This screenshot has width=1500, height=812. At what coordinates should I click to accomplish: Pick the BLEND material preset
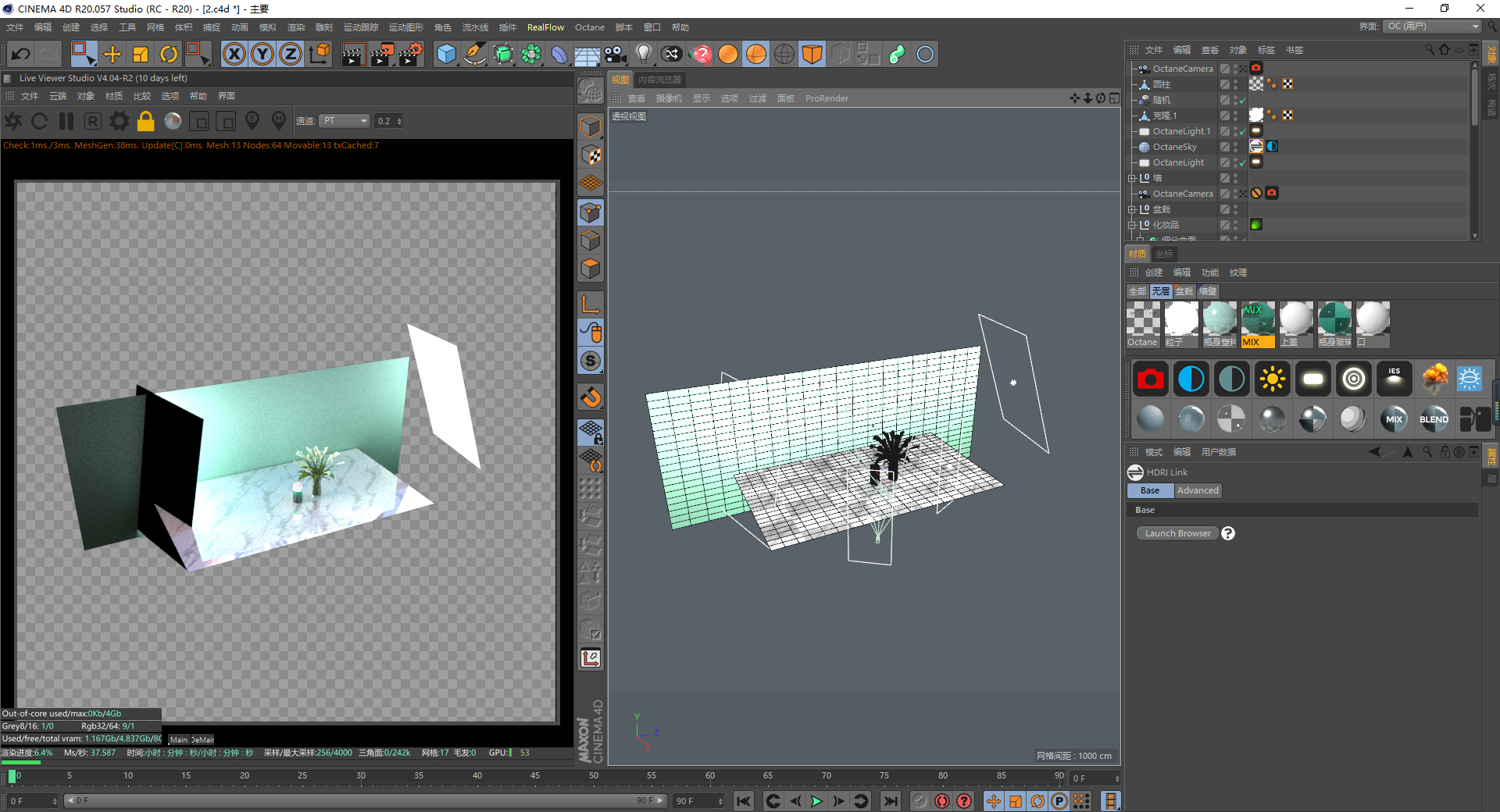(1433, 419)
